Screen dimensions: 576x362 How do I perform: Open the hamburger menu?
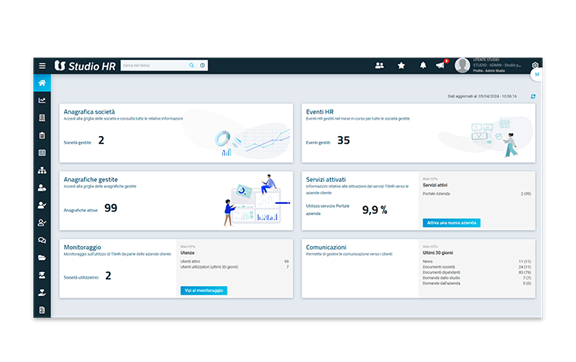pyautogui.click(x=42, y=66)
